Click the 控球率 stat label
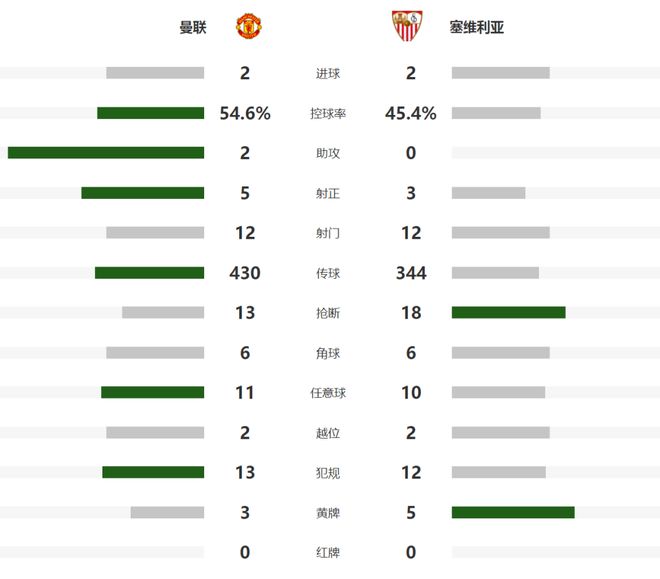The width and height of the screenshot is (660, 579). [x=327, y=113]
